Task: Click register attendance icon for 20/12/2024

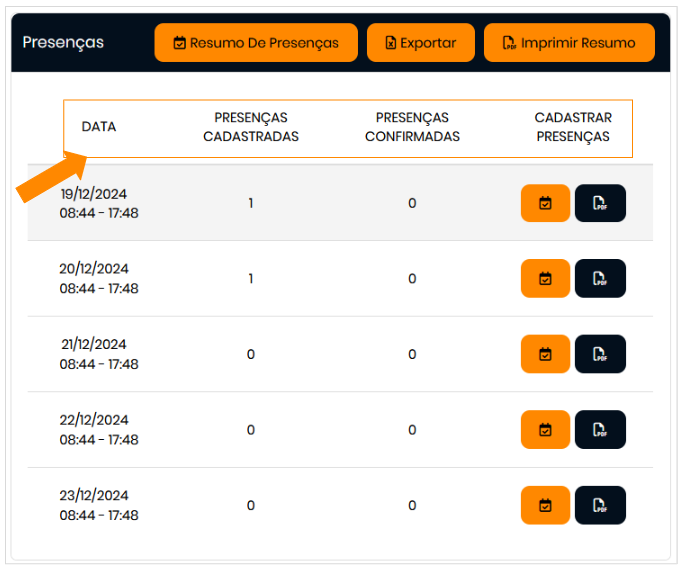Action: pyautogui.click(x=545, y=278)
